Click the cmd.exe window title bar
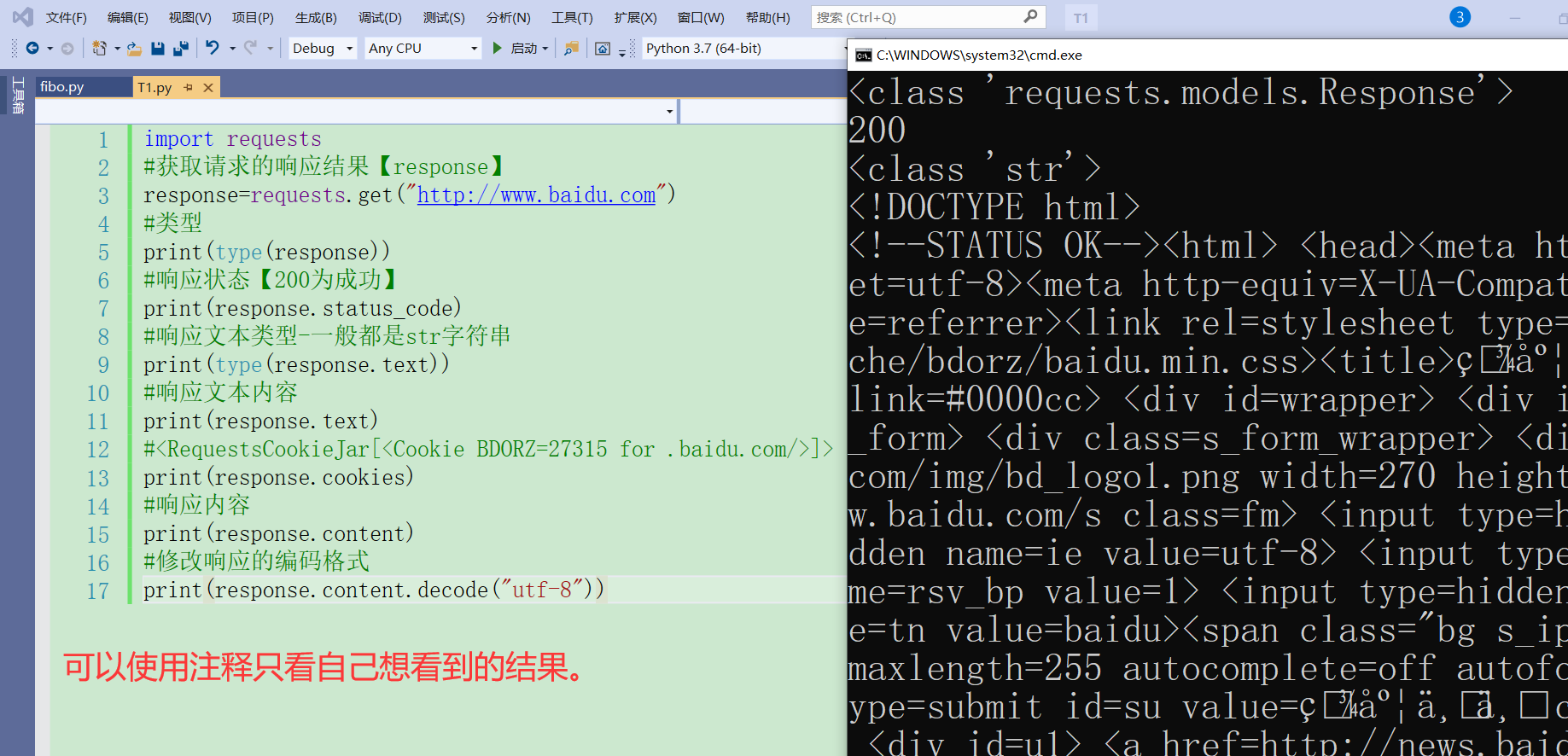The height and width of the screenshot is (756, 1568). click(1208, 55)
